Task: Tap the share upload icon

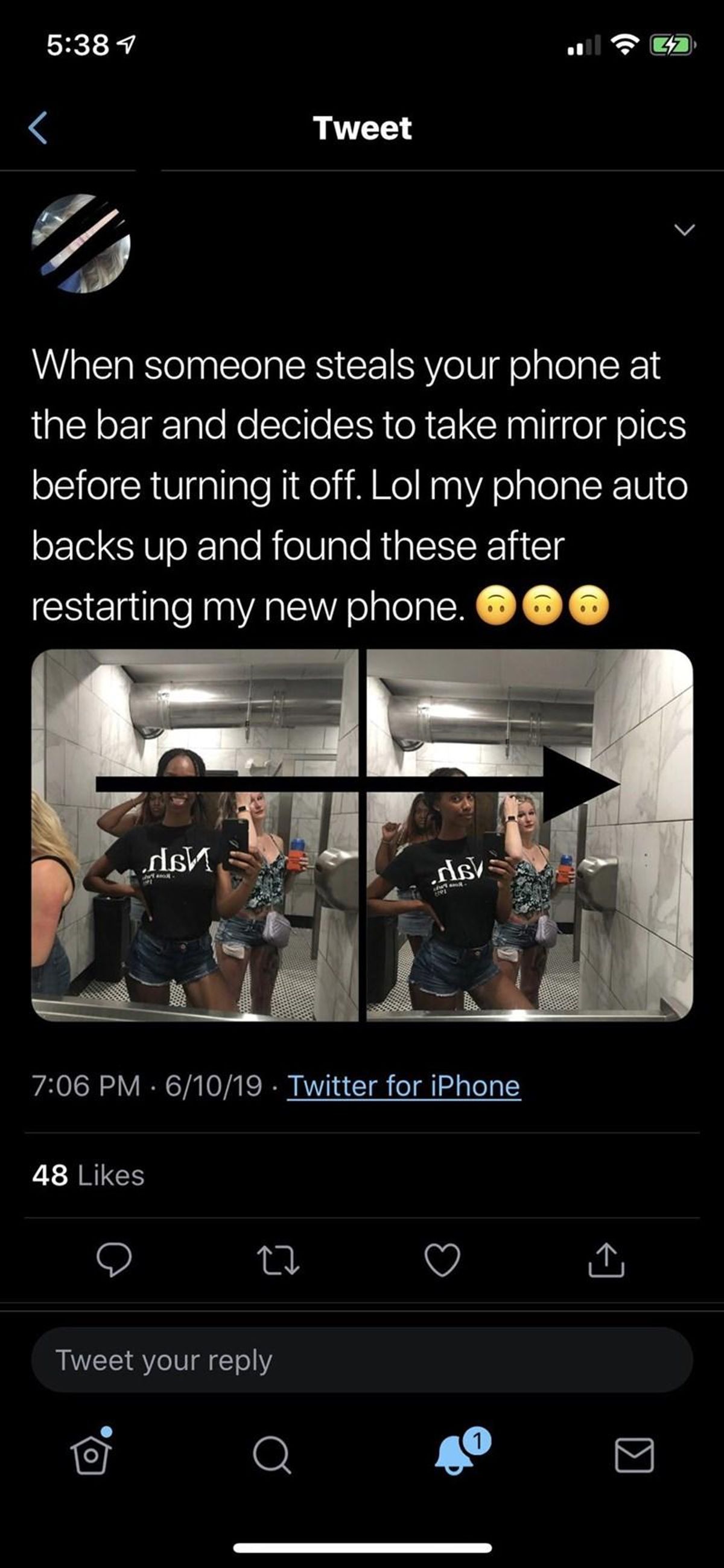Action: (606, 1260)
